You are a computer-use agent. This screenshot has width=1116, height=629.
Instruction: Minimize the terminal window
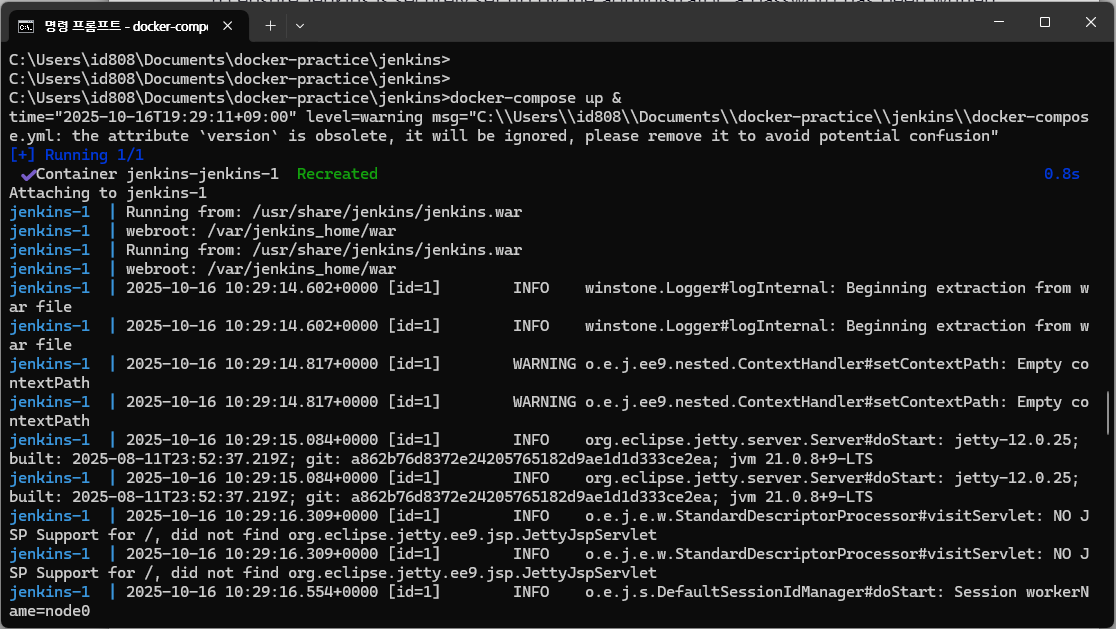click(999, 22)
